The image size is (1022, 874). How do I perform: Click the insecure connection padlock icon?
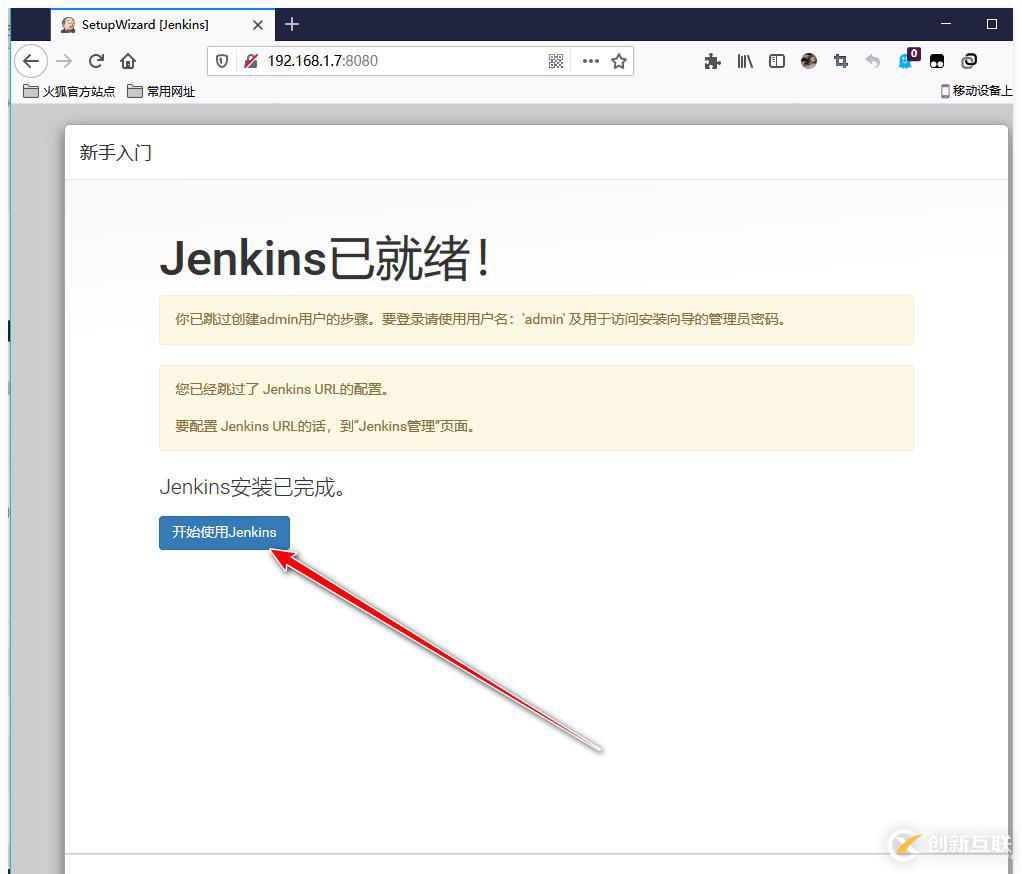[251, 61]
